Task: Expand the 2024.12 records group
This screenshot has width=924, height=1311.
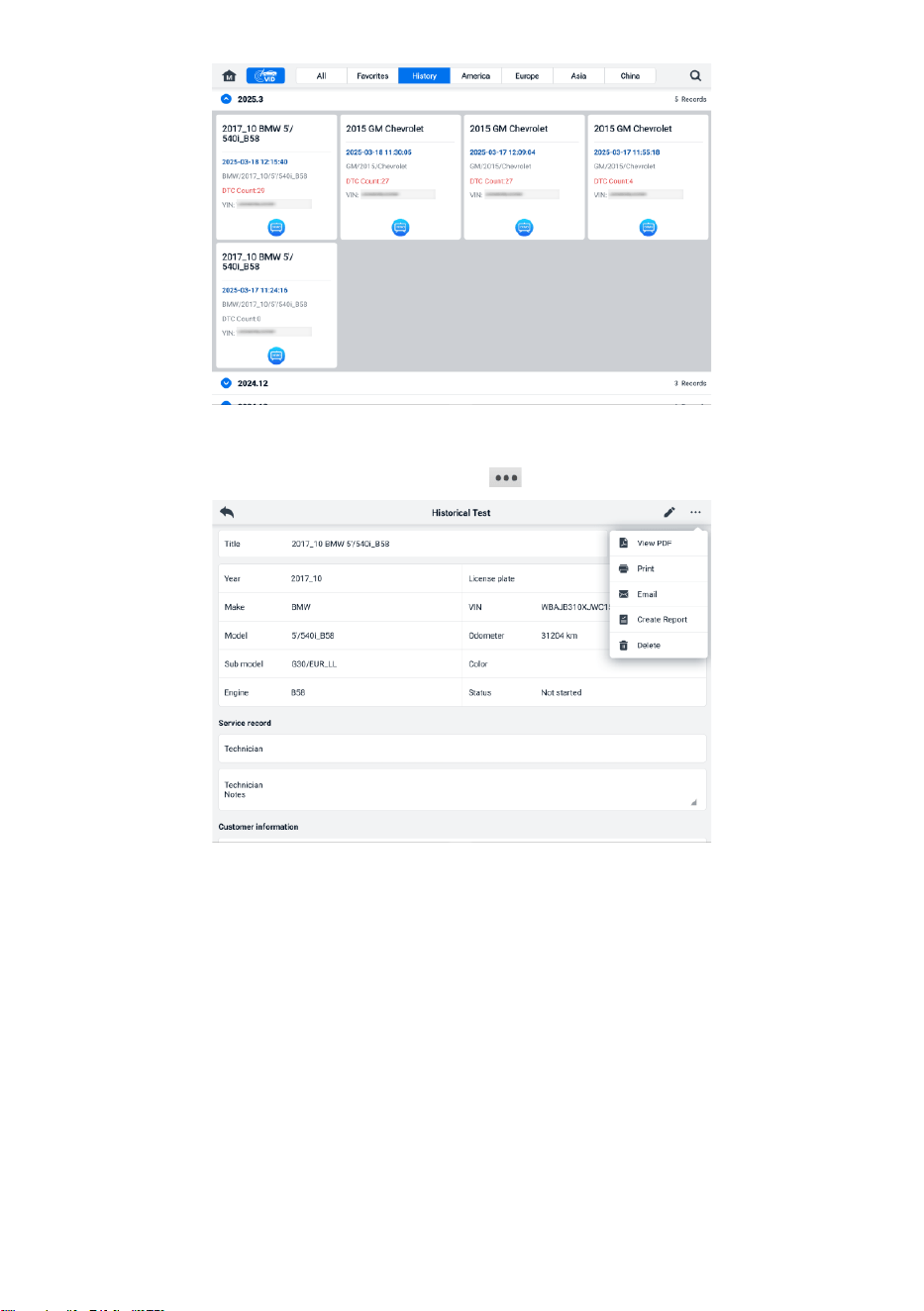Action: (x=226, y=383)
